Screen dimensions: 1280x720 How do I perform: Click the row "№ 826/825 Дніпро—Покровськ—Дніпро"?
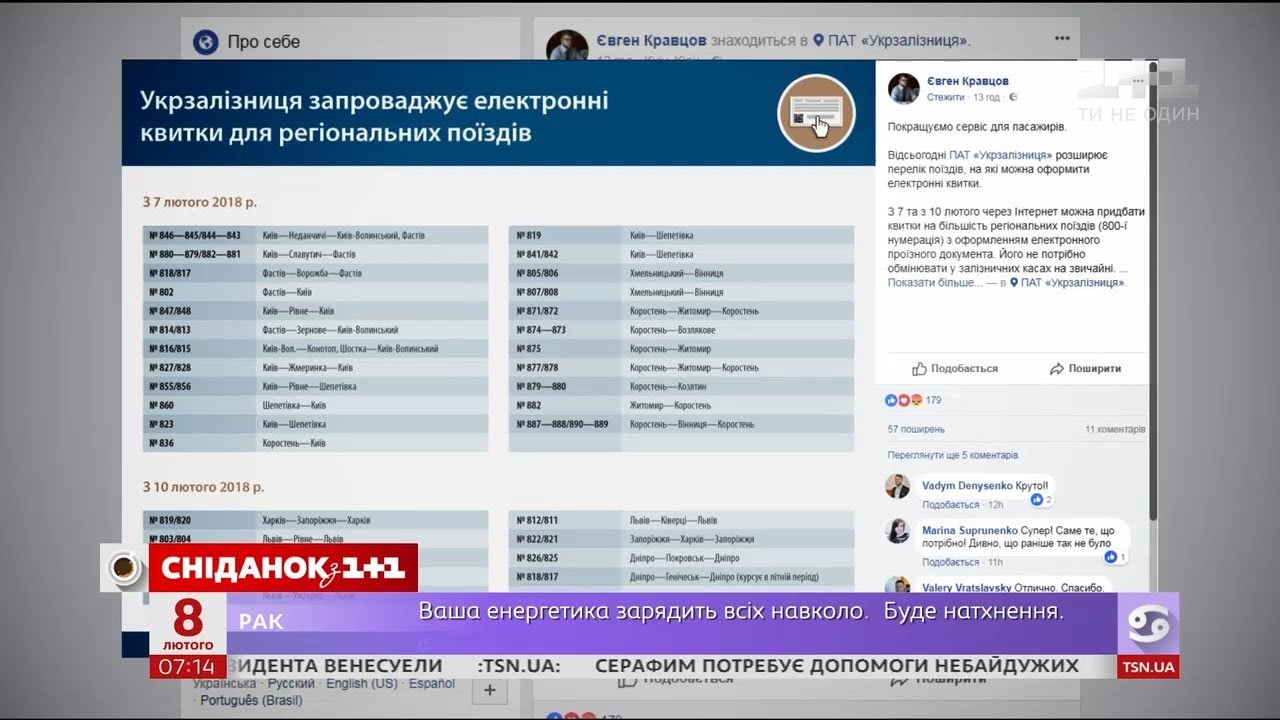click(681, 557)
